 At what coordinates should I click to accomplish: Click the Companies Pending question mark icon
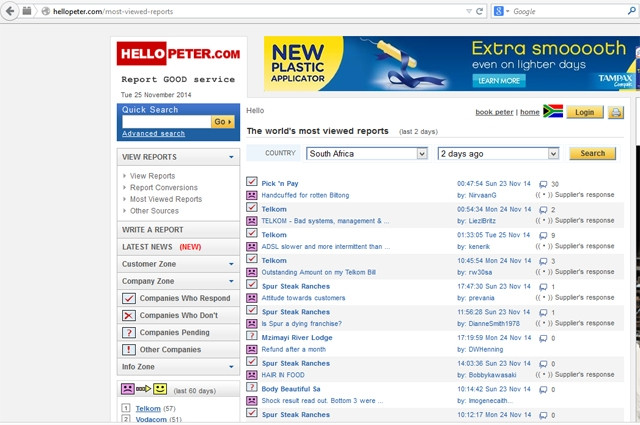click(x=128, y=332)
